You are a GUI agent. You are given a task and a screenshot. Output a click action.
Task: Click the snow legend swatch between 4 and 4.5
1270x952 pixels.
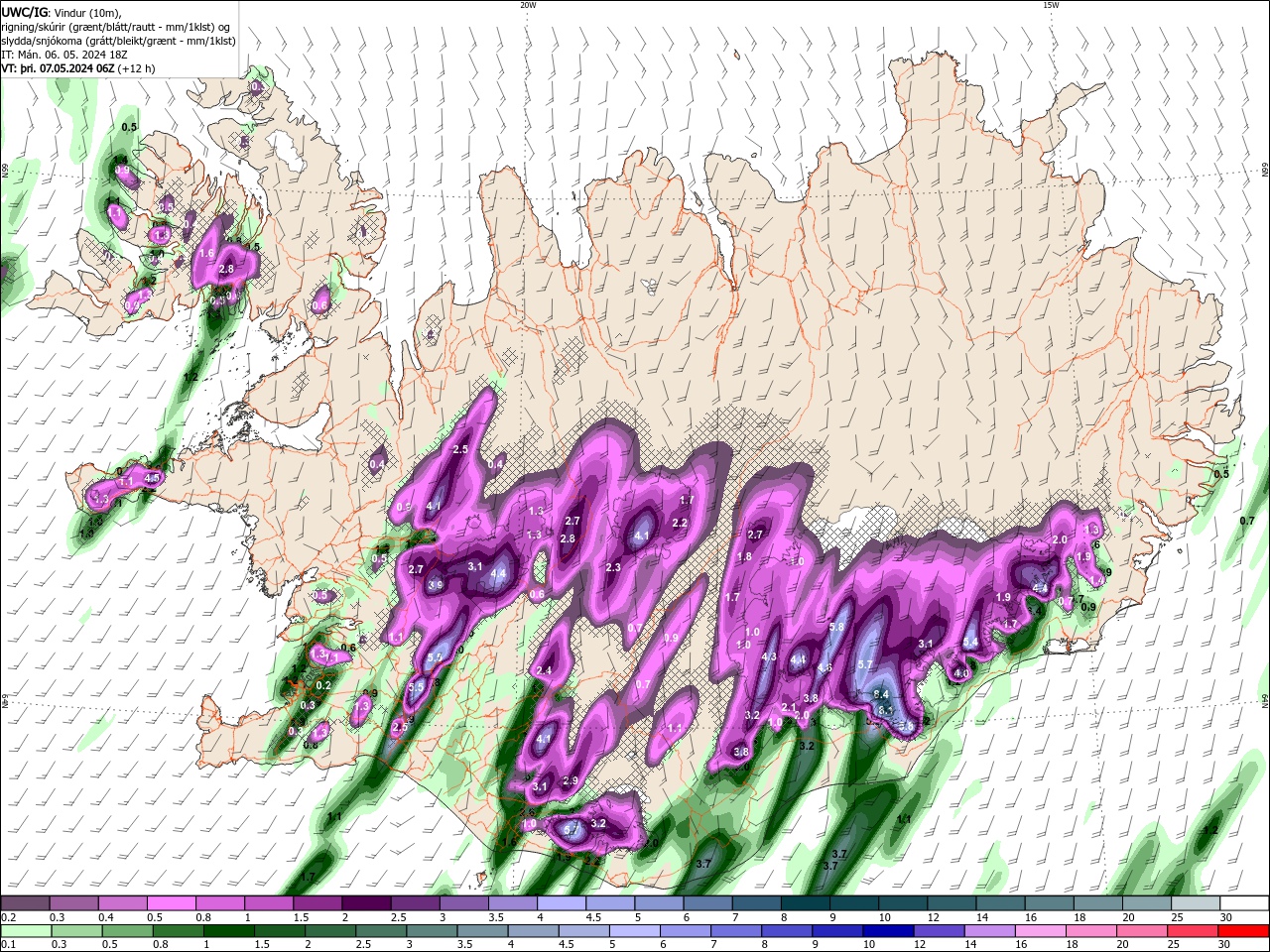562,902
